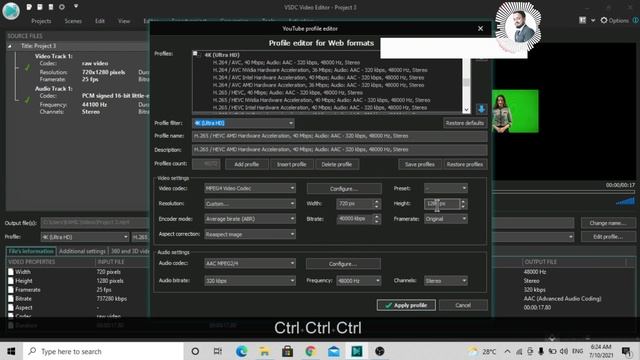Viewport: 640px width, 360px height.
Task: Open the Video codec dropdown
Action: tap(250, 188)
